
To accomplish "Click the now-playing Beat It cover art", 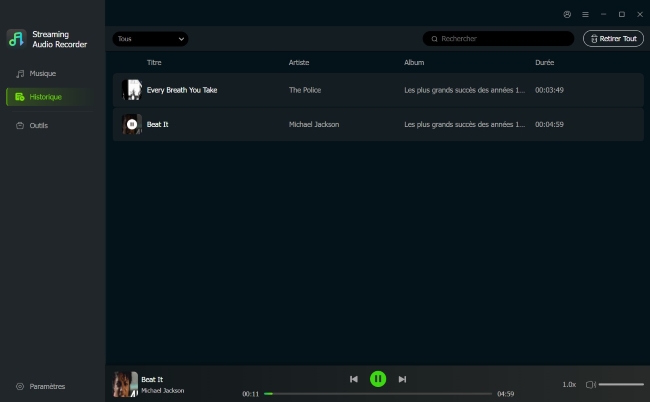I will tap(125, 384).
